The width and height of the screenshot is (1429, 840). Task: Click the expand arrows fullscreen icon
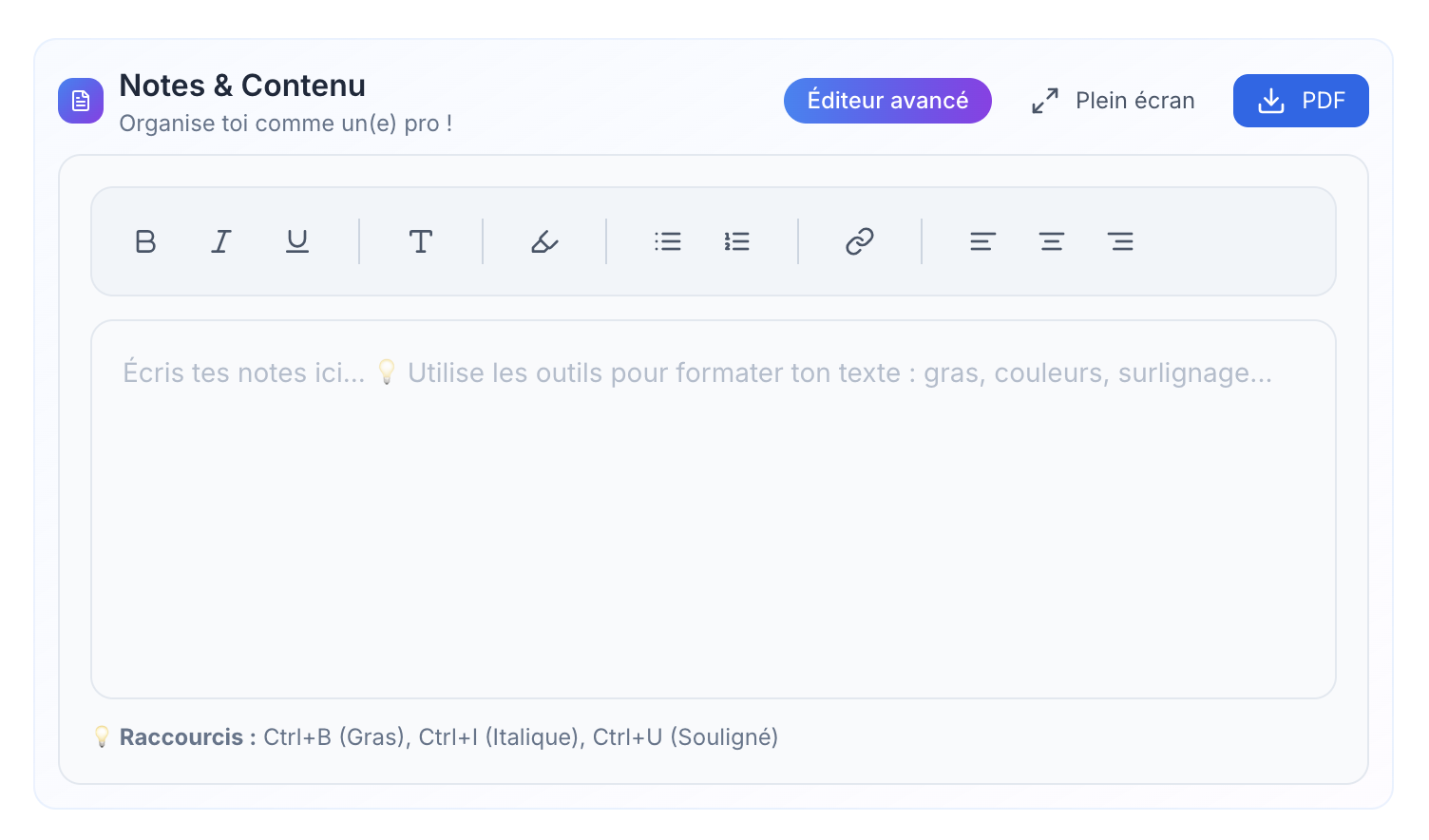click(x=1045, y=101)
